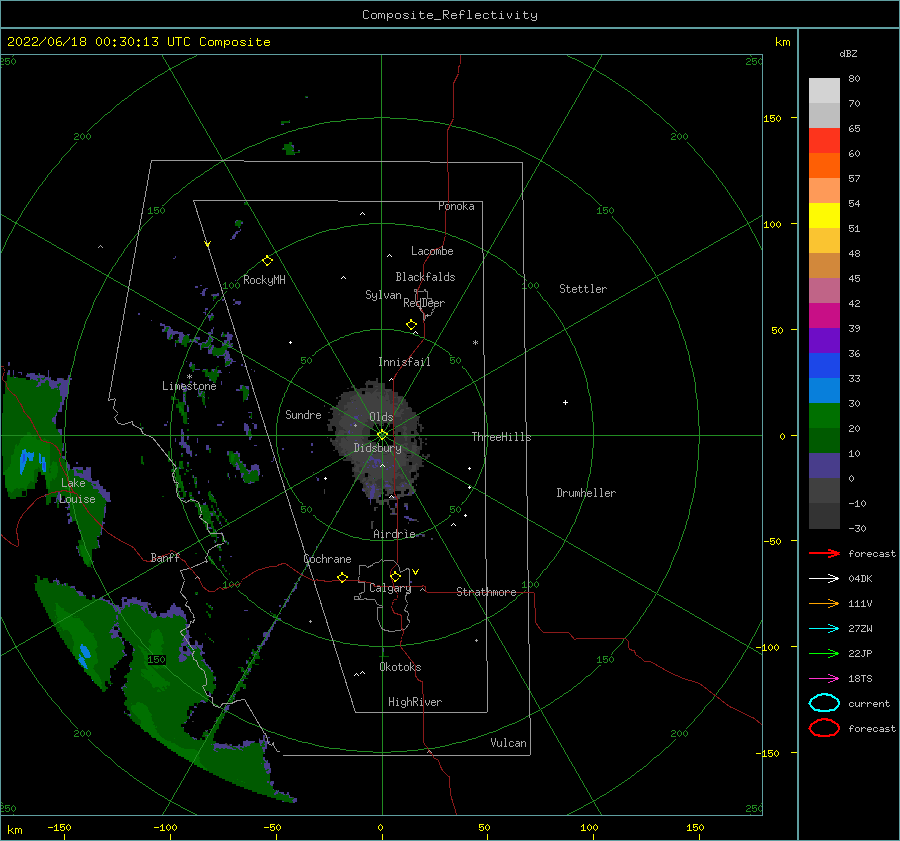Click the red forecast arrow in legend
The width and height of the screenshot is (900, 841).
[824, 553]
